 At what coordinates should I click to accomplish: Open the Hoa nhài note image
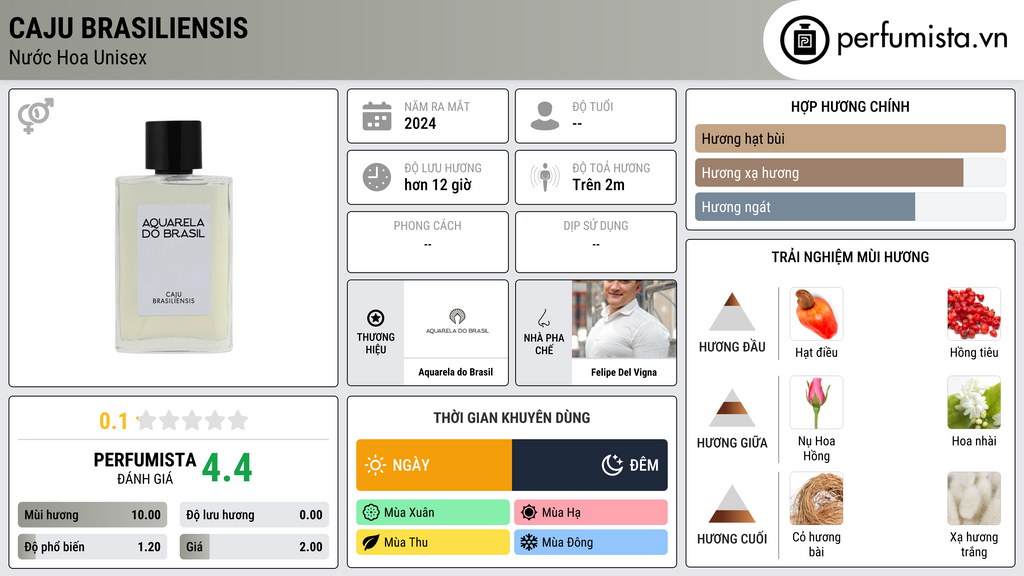[x=974, y=402]
